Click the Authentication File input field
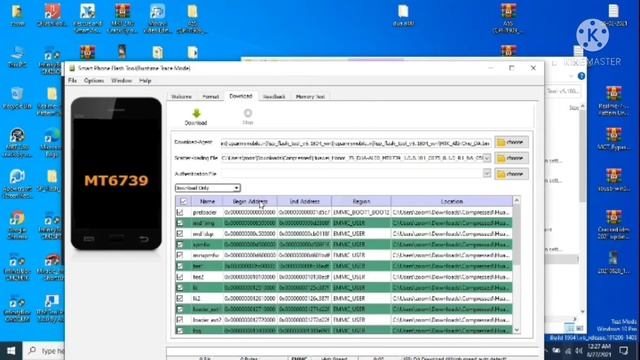This screenshot has width=640, height=360. point(351,174)
